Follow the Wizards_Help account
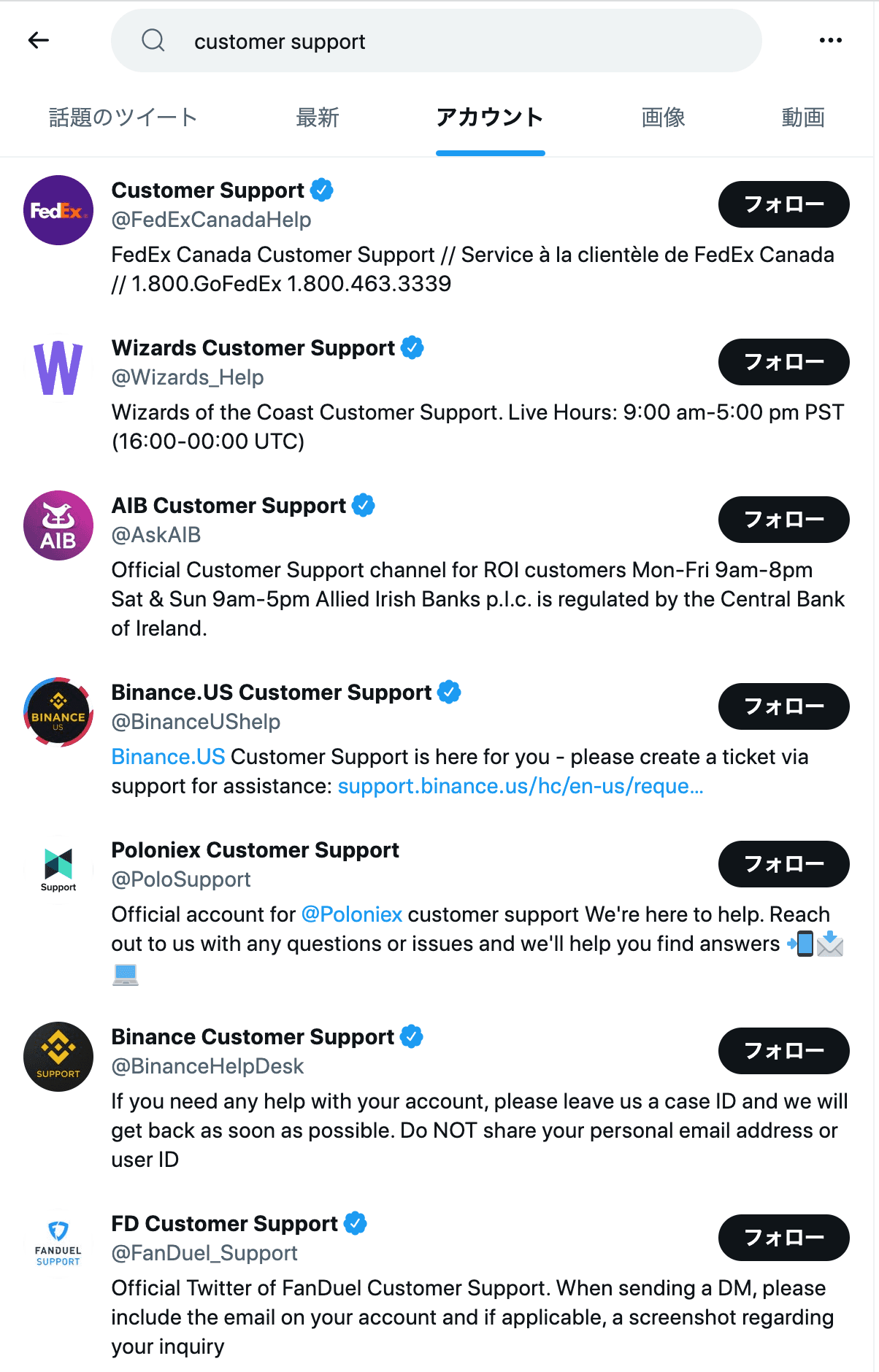879x1372 pixels. pos(783,362)
